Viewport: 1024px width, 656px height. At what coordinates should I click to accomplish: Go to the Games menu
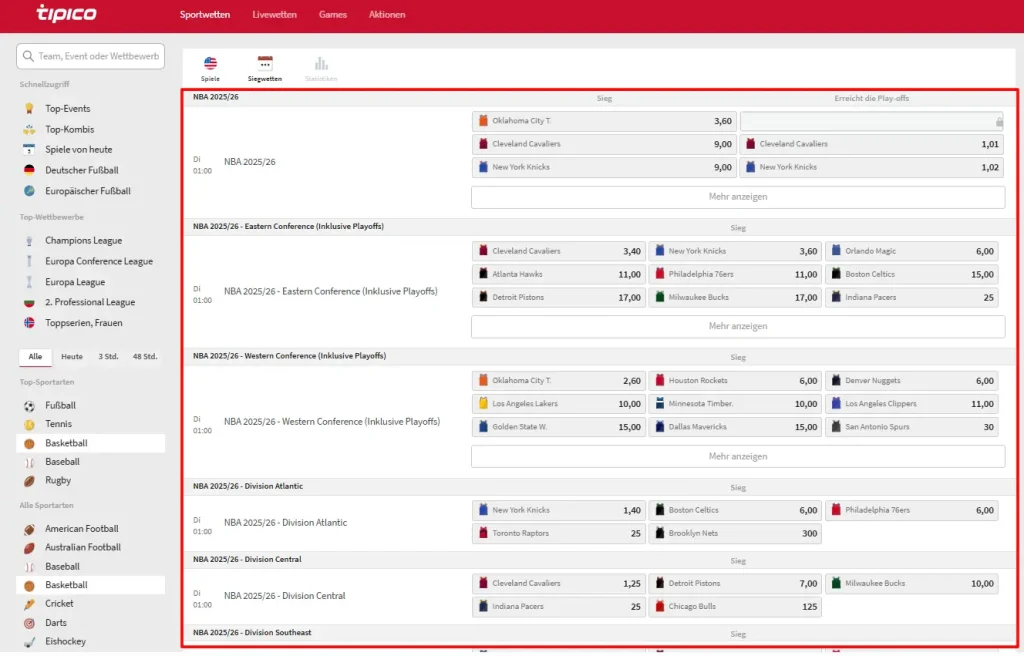click(x=332, y=14)
